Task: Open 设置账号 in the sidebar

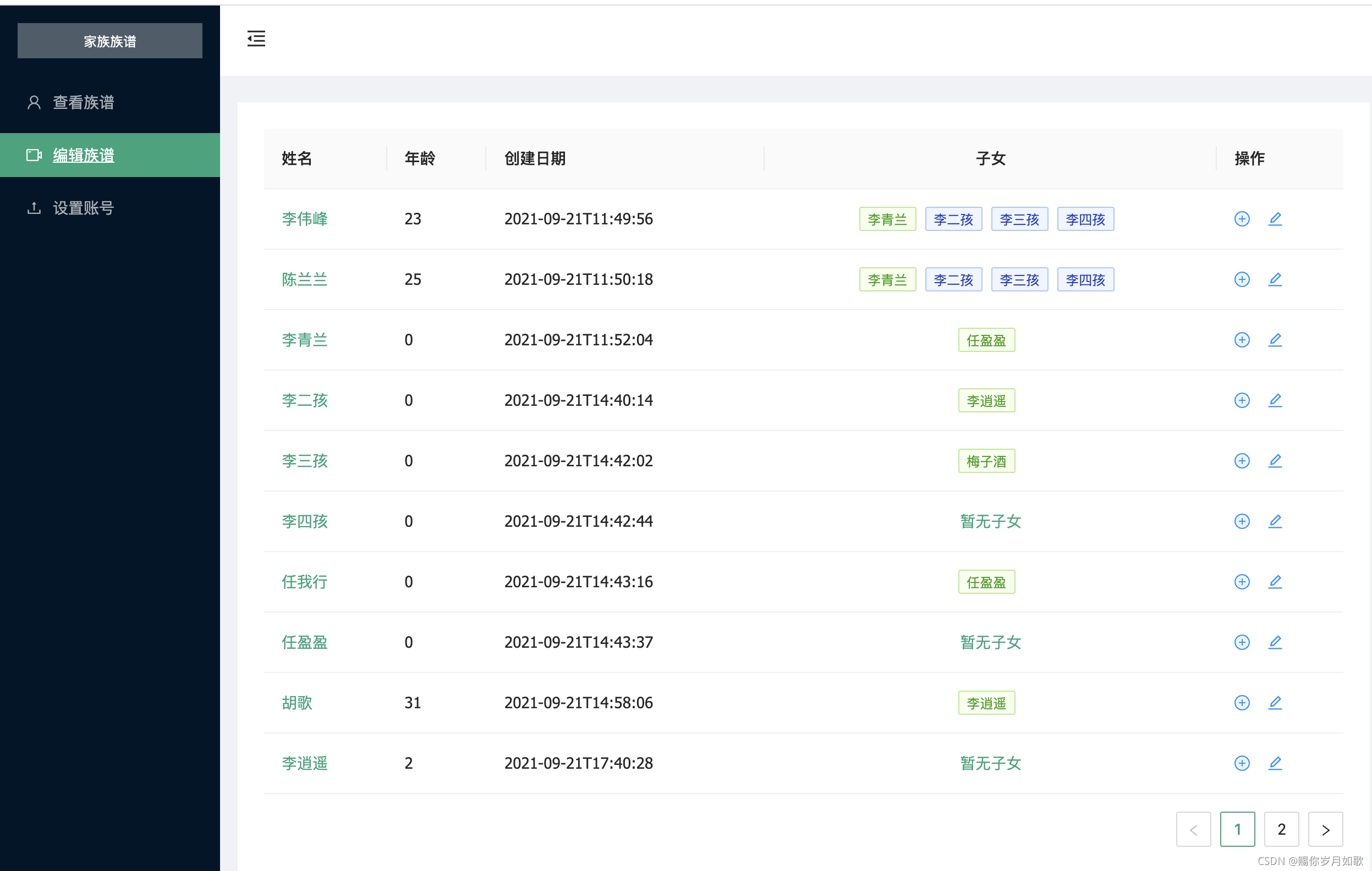Action: point(110,208)
